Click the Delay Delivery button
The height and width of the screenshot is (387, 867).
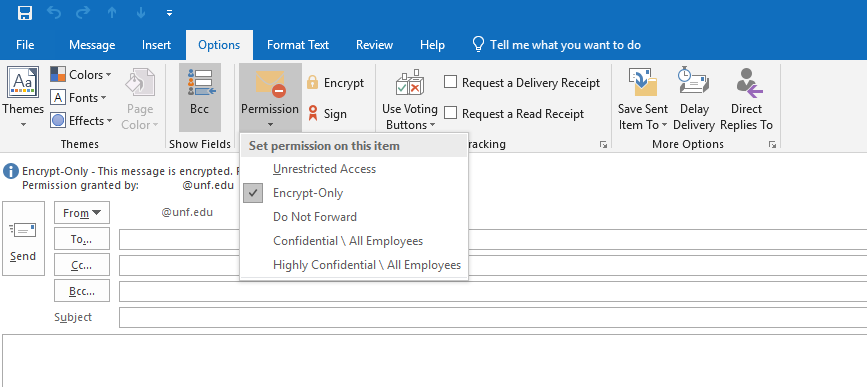pos(694,100)
